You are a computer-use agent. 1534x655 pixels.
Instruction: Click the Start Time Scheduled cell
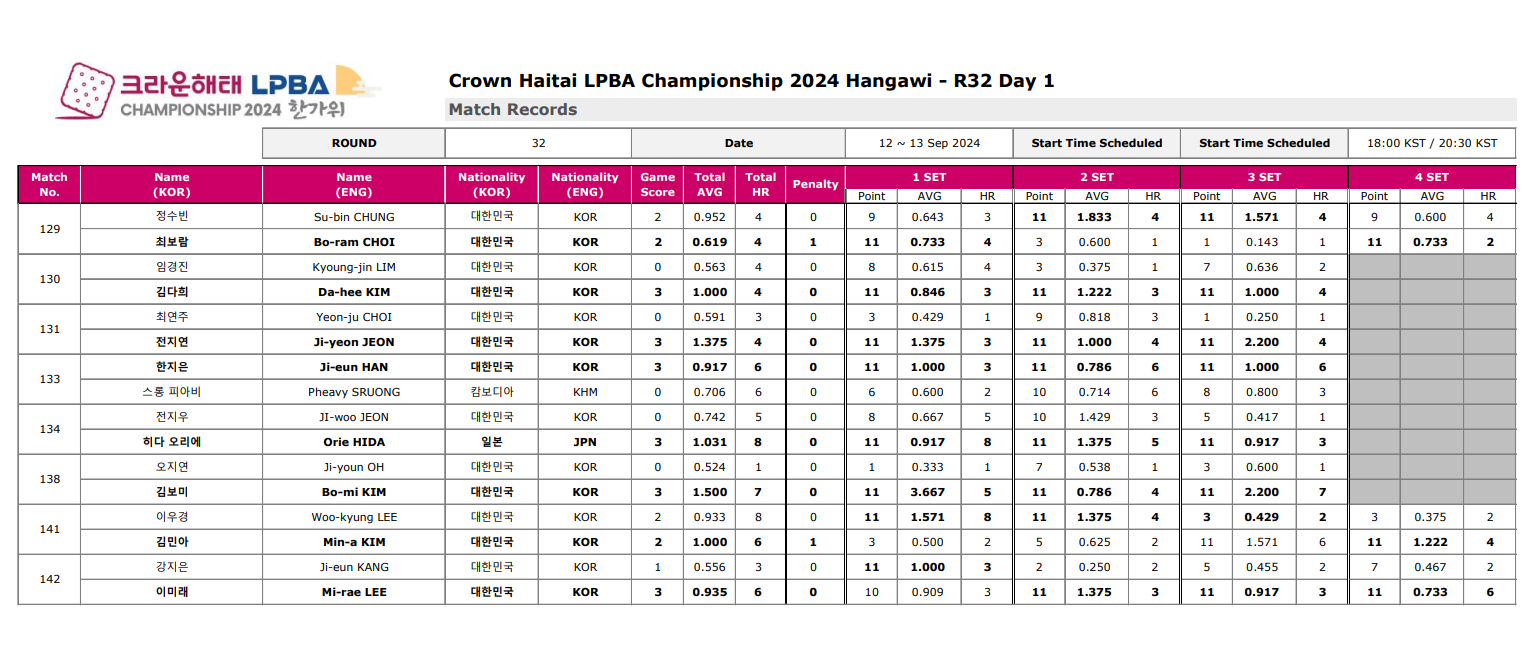point(1097,143)
